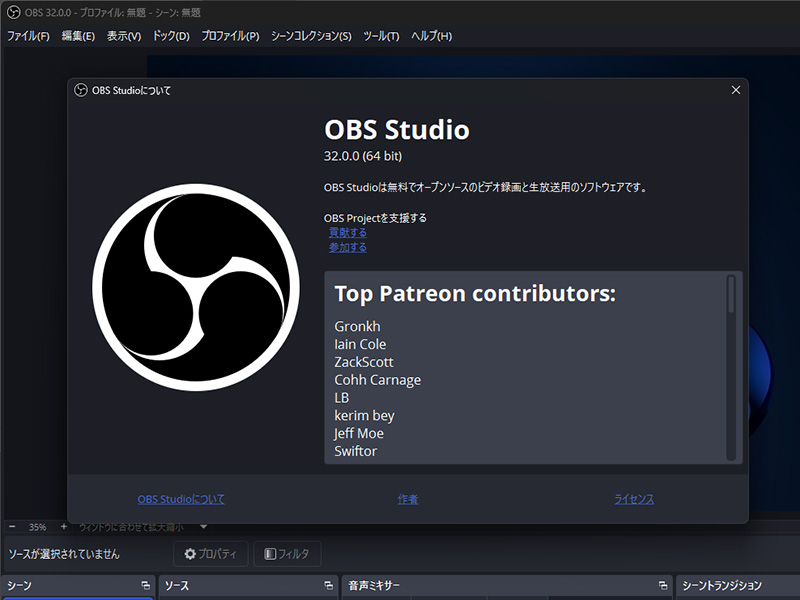The image size is (800, 600).
Task: Click the OBS icon in the dialog title bar
Action: 81,90
